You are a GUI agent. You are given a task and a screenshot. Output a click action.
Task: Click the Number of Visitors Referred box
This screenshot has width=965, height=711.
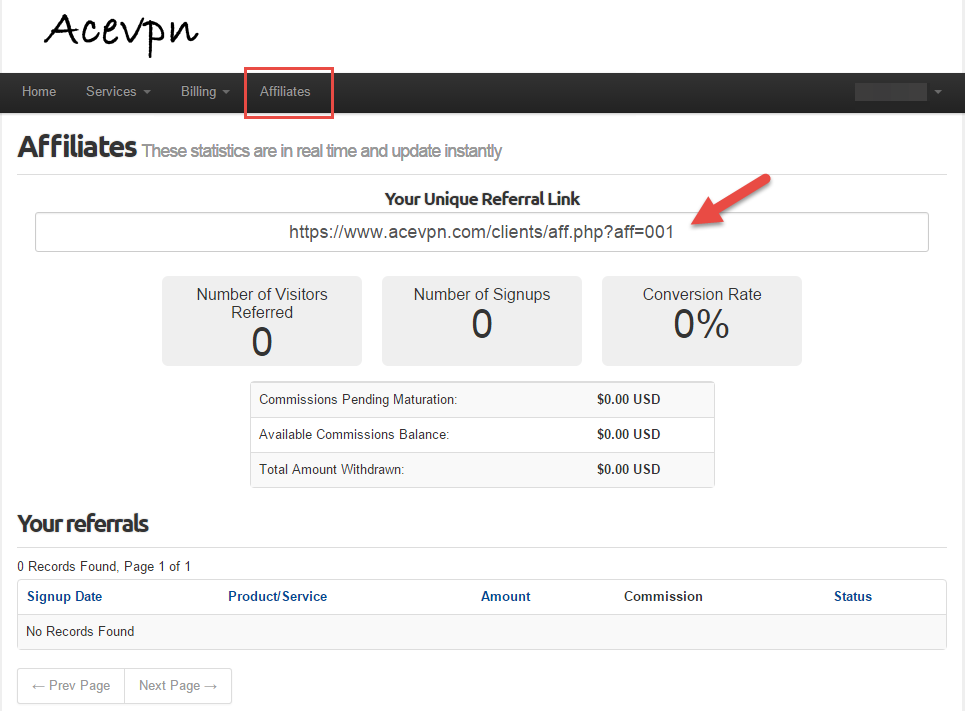pos(262,321)
